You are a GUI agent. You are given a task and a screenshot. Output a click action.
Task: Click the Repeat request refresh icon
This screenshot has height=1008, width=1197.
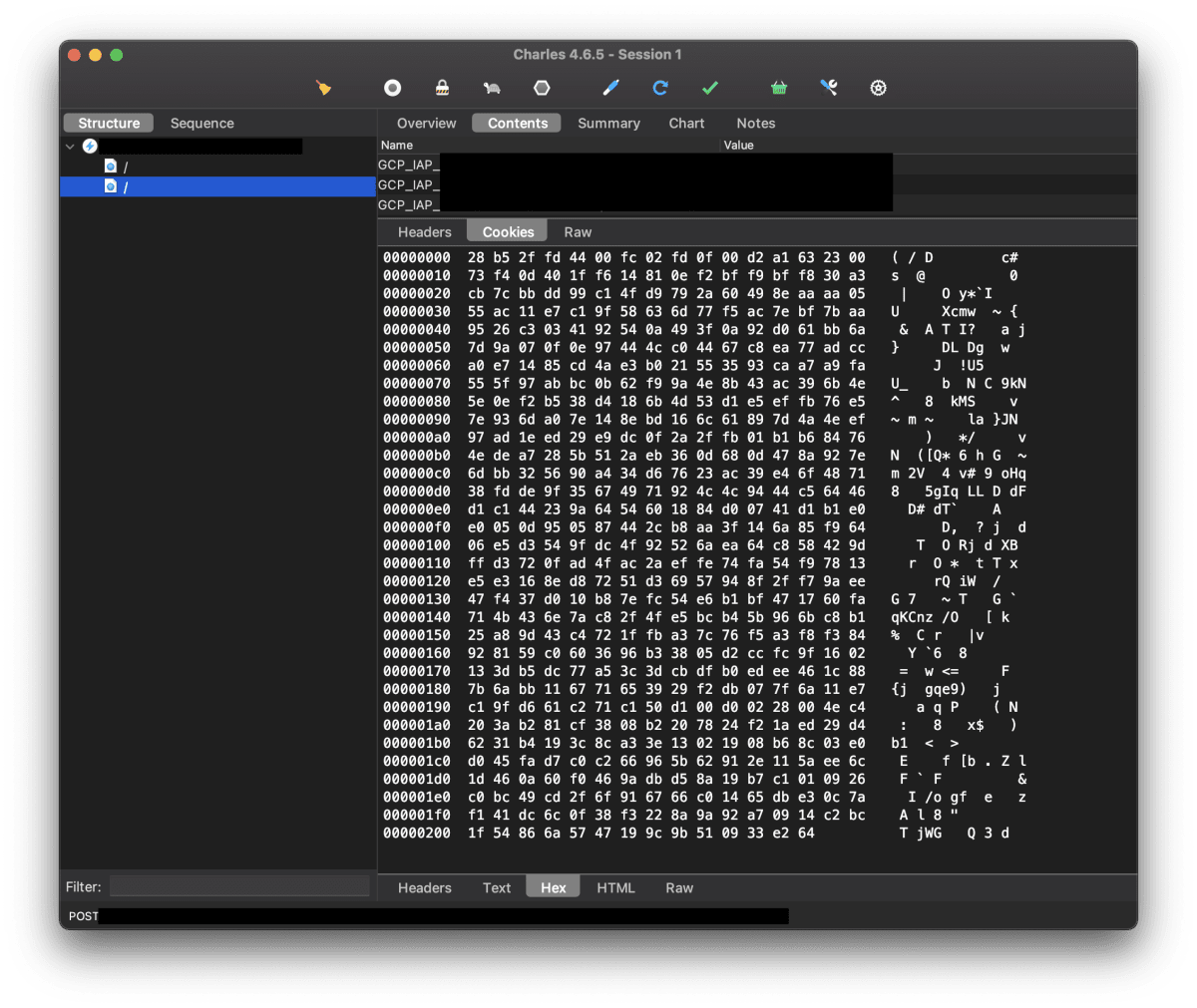660,88
